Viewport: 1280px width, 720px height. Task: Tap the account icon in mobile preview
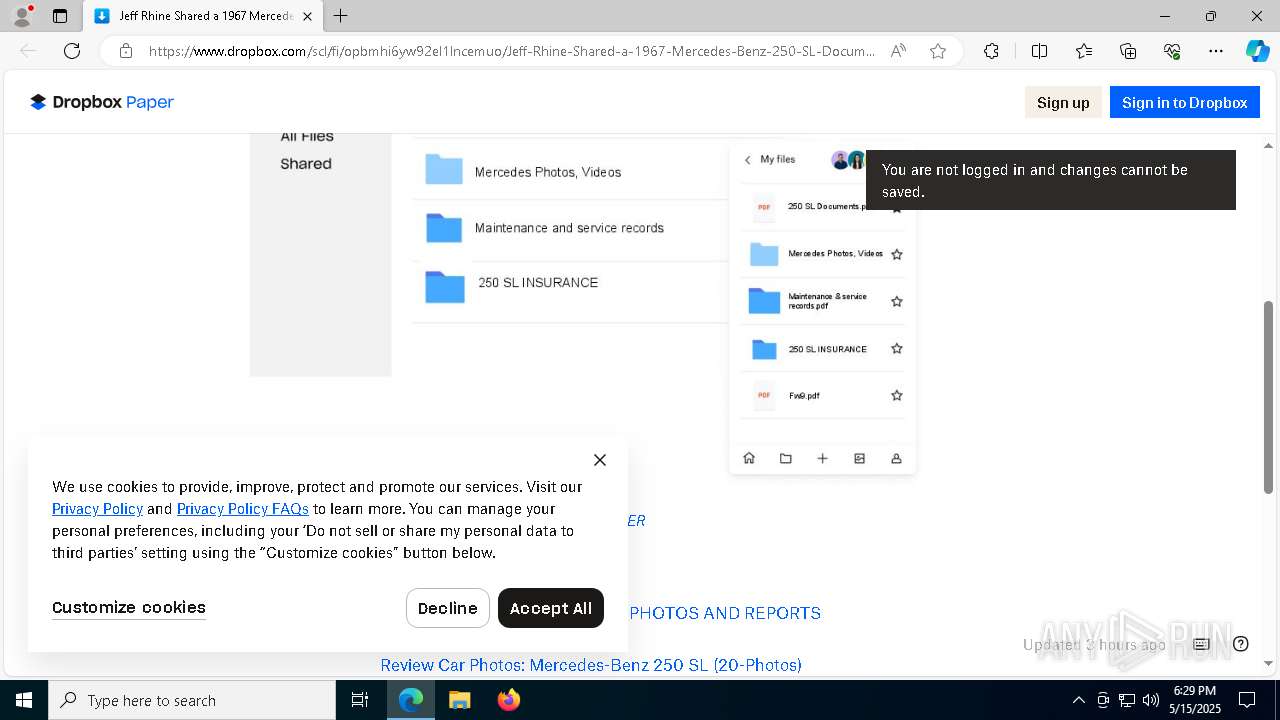896,458
